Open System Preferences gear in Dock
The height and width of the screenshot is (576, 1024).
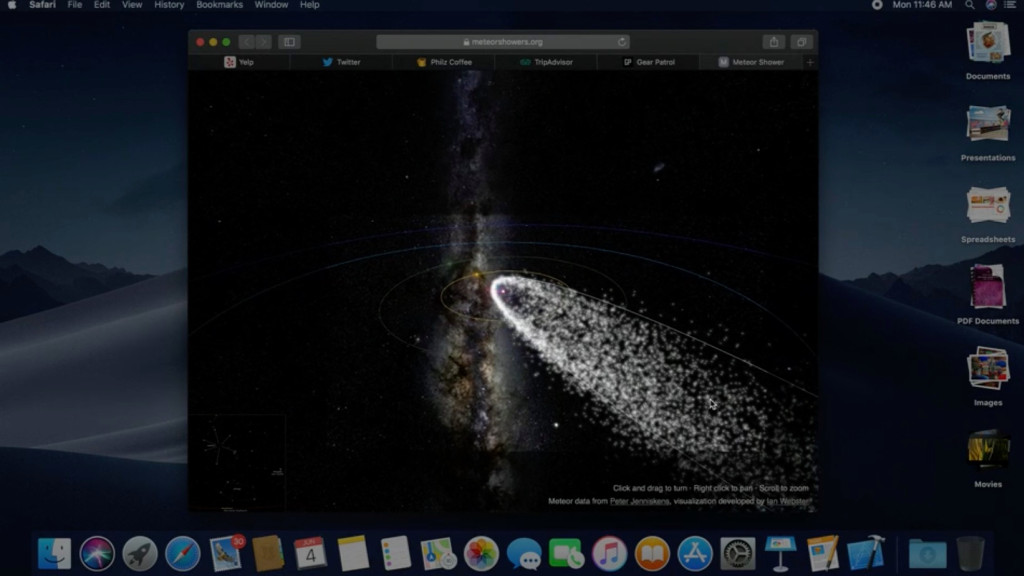pyautogui.click(x=737, y=553)
